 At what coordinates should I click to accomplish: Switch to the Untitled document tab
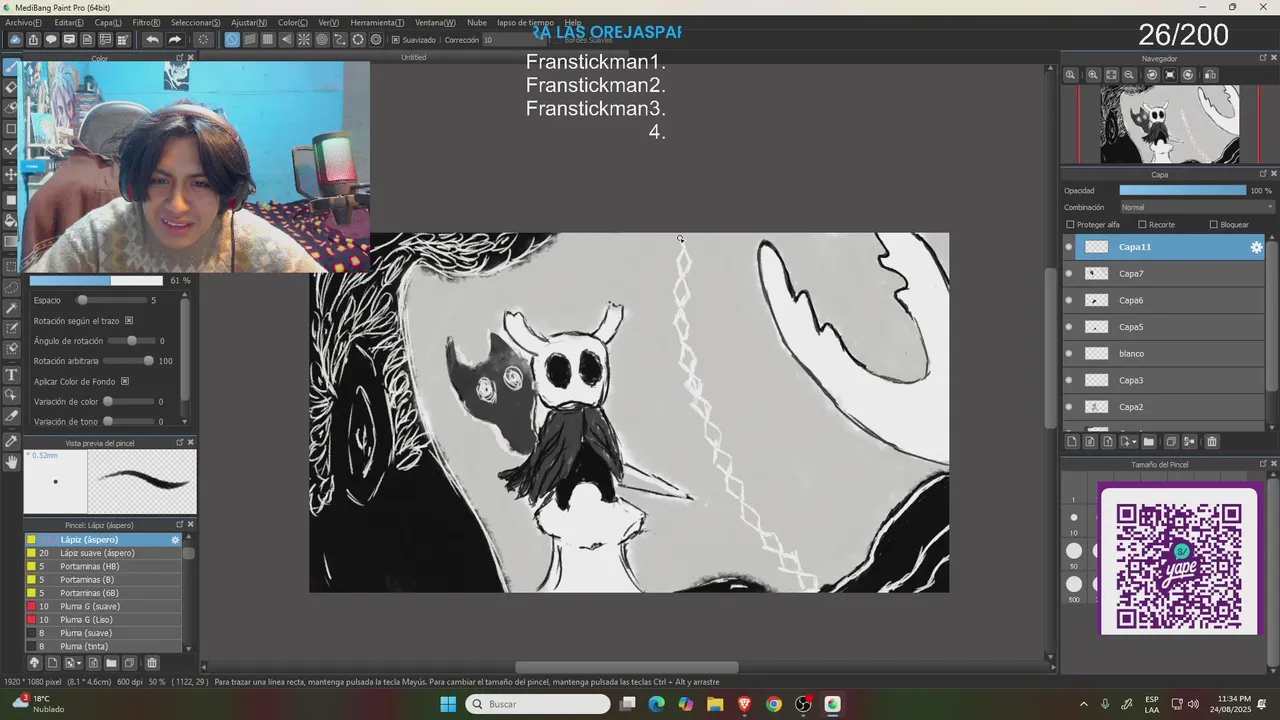pos(413,57)
